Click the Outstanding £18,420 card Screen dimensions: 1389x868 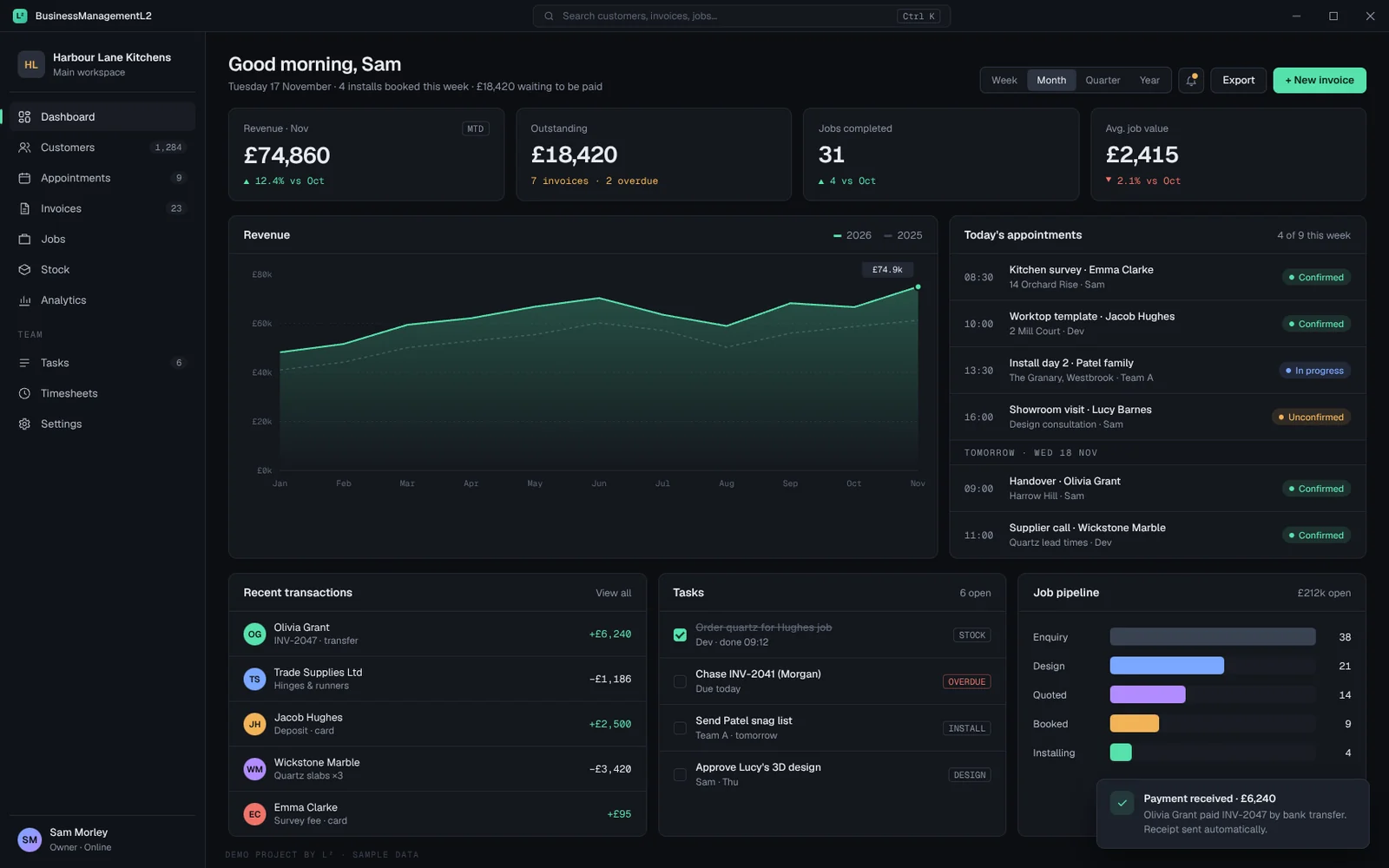coord(653,155)
